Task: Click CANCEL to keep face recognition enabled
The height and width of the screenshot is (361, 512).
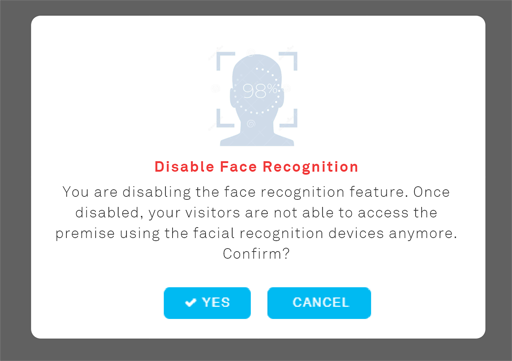Action: (319, 303)
